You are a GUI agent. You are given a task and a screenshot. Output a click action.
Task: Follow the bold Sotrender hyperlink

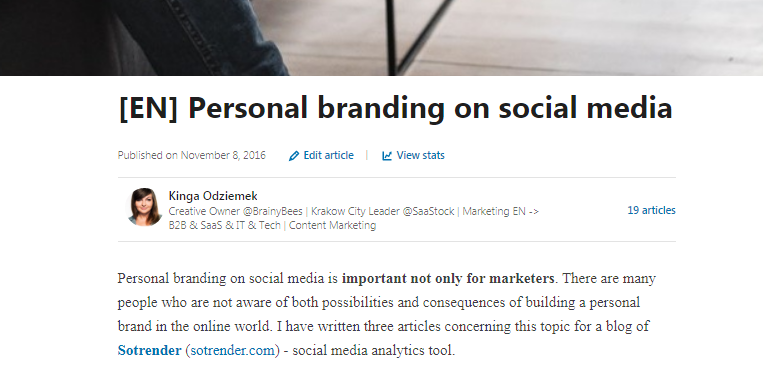pos(149,351)
